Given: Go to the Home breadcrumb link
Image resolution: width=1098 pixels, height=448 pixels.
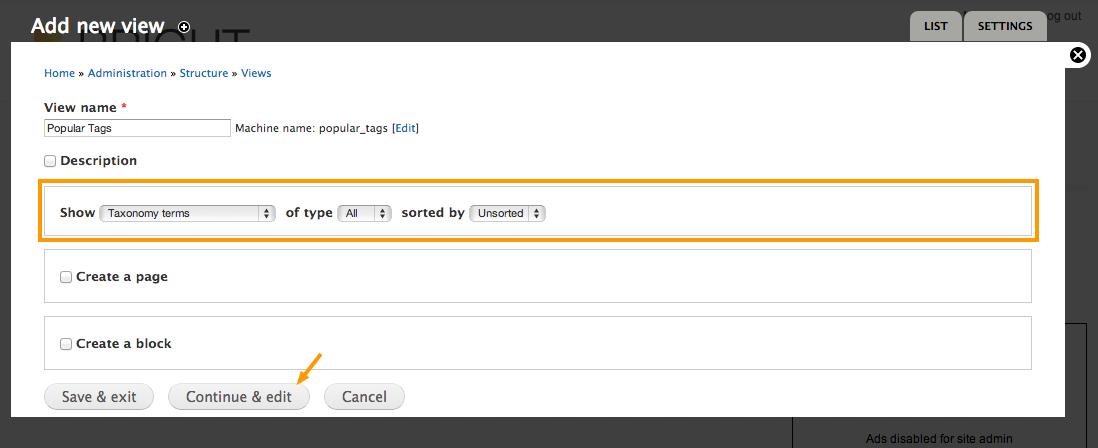Looking at the screenshot, I should click(60, 73).
